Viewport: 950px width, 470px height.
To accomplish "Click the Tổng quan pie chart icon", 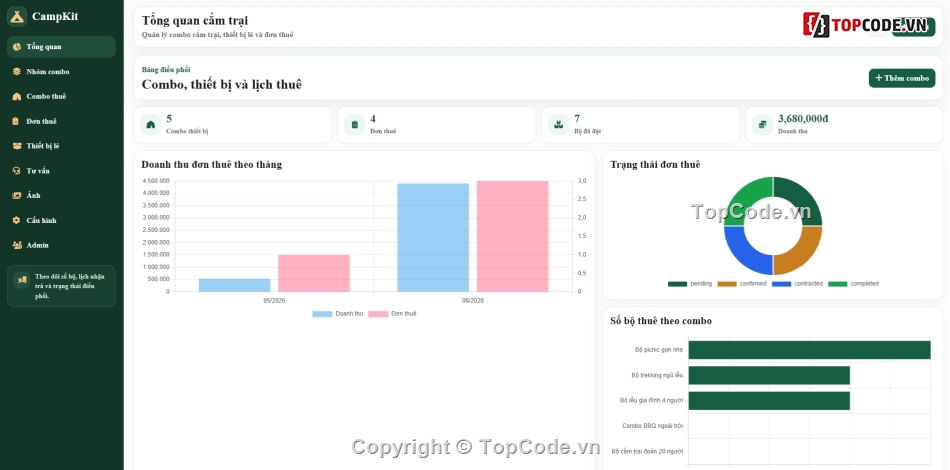I will click(17, 47).
